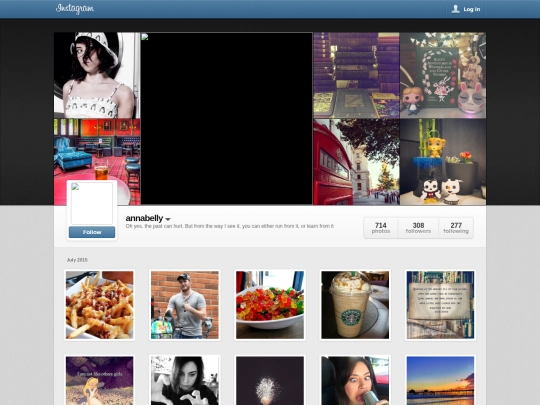Click the broken profile picture placeholder
This screenshot has height=405, width=540.
tap(92, 203)
